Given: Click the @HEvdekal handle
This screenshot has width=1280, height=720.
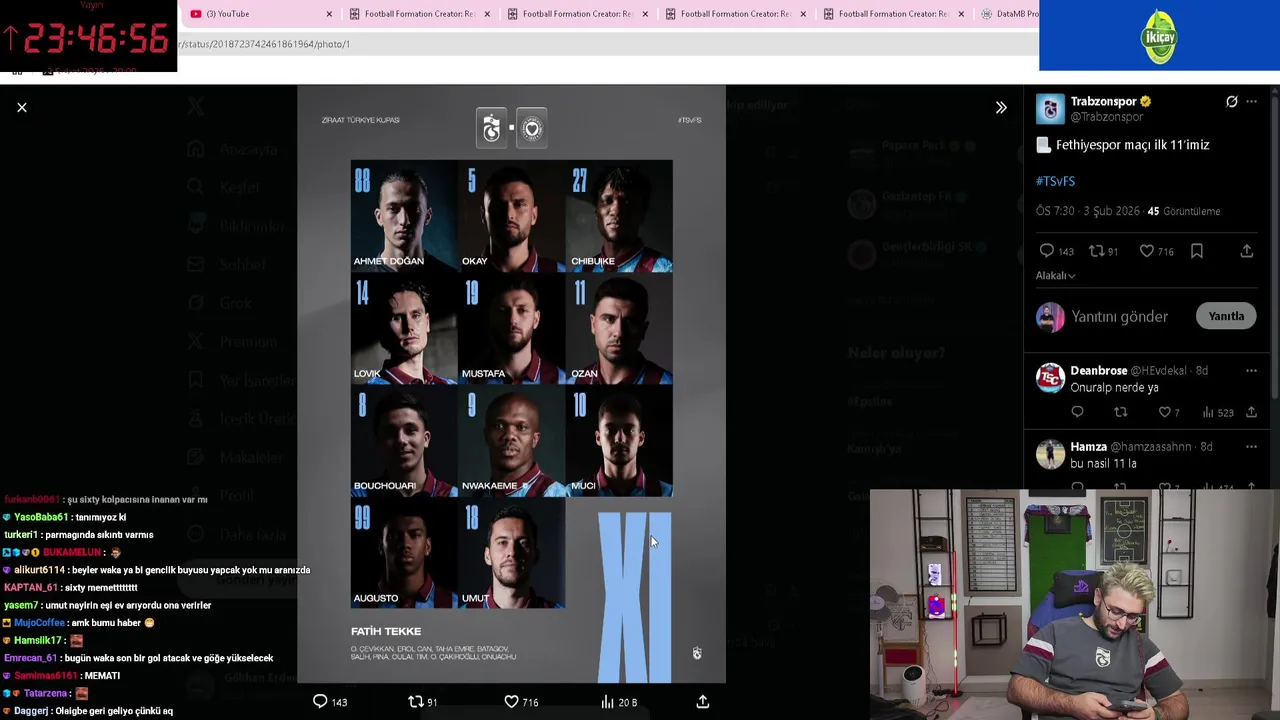Looking at the screenshot, I should click(x=1159, y=370).
